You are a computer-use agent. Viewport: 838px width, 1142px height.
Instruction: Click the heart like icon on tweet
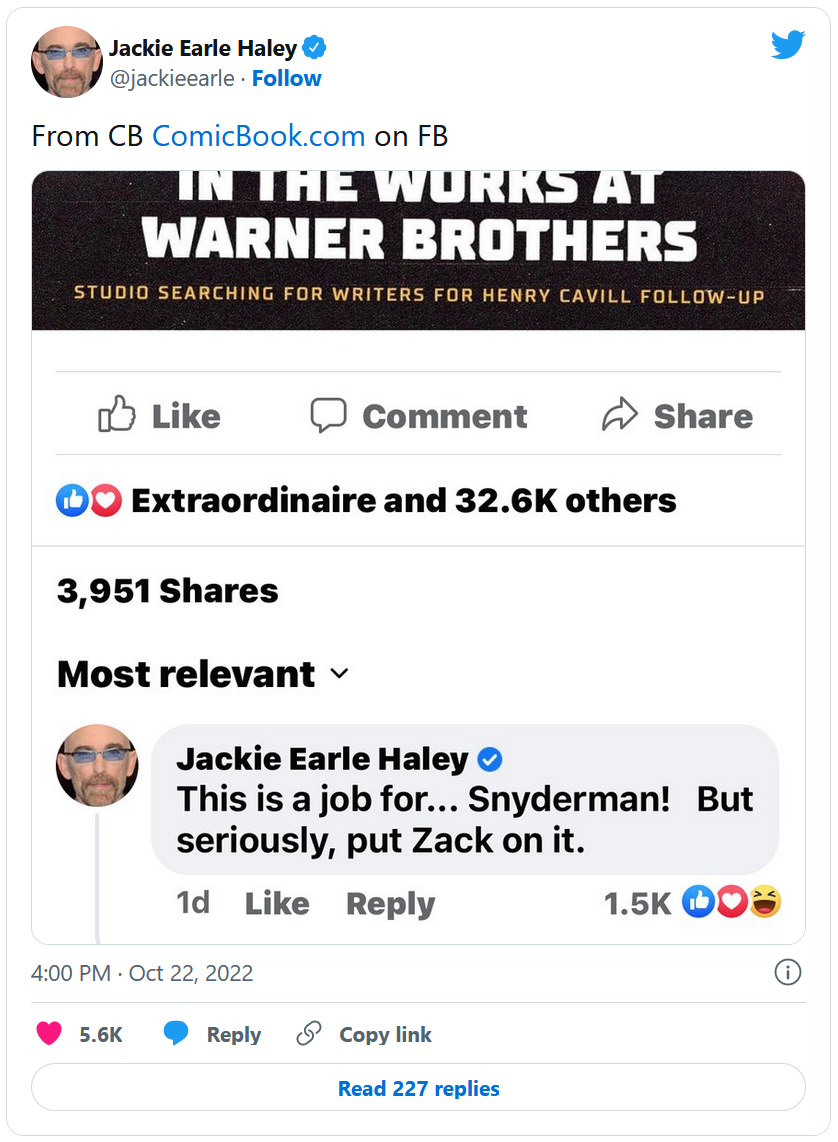click(49, 1034)
